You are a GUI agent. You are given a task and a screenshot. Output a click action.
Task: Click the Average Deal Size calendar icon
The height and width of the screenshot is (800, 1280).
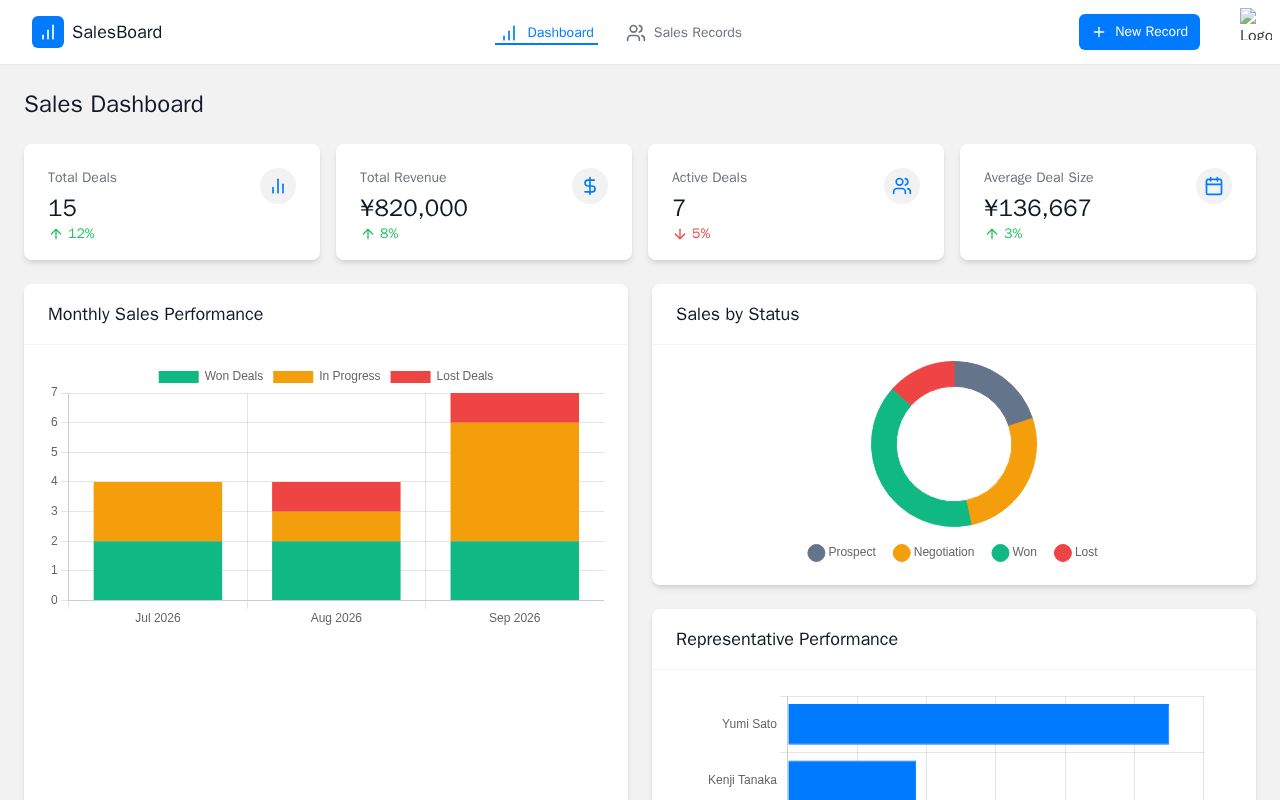(x=1214, y=186)
